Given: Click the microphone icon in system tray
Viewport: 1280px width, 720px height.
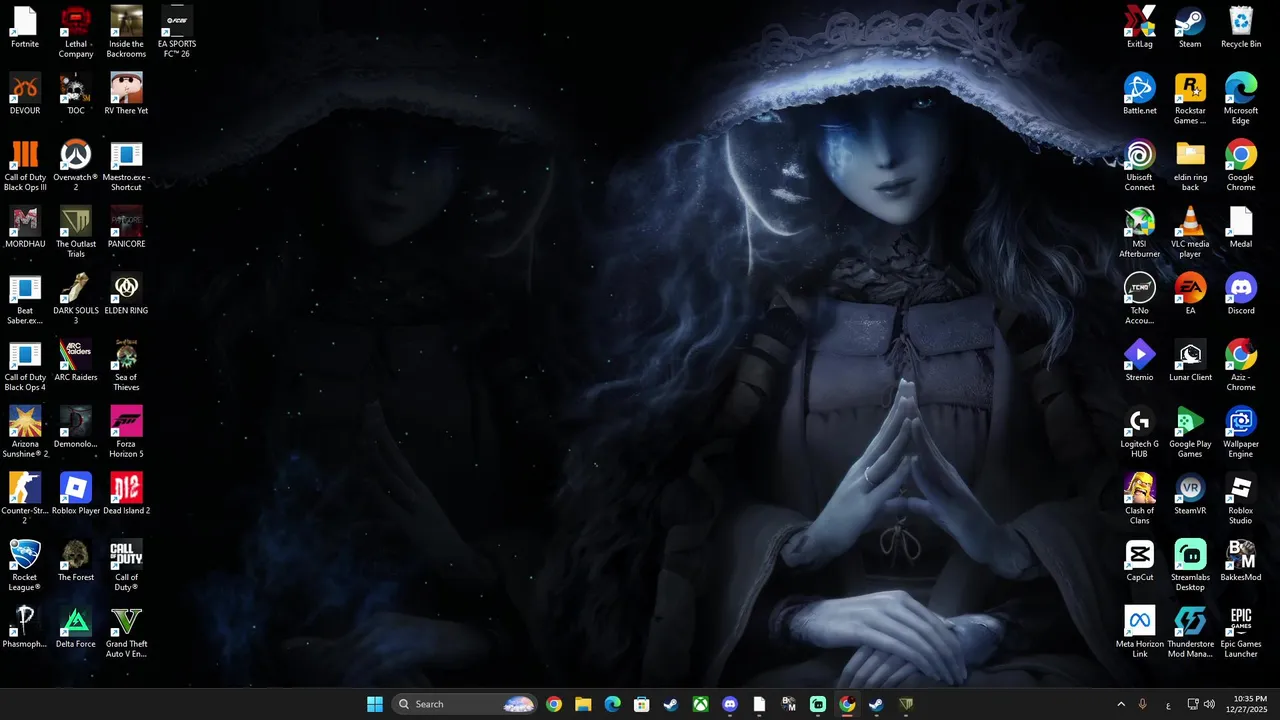Looking at the screenshot, I should pyautogui.click(x=1143, y=704).
